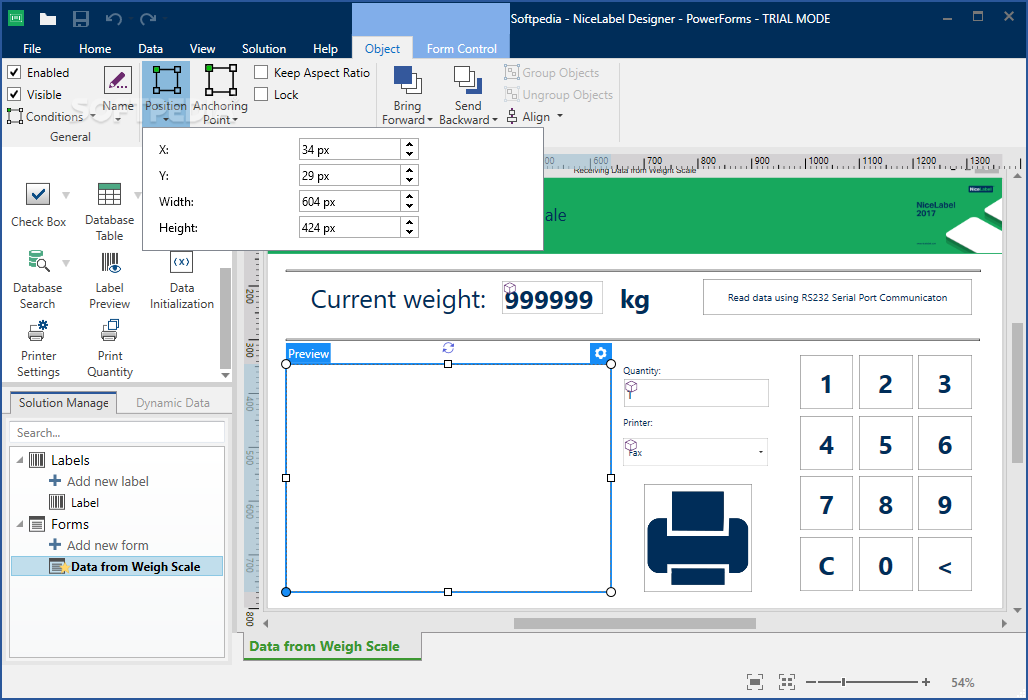Enable the Lock checkbox
The width and height of the screenshot is (1028, 700).
[261, 94]
